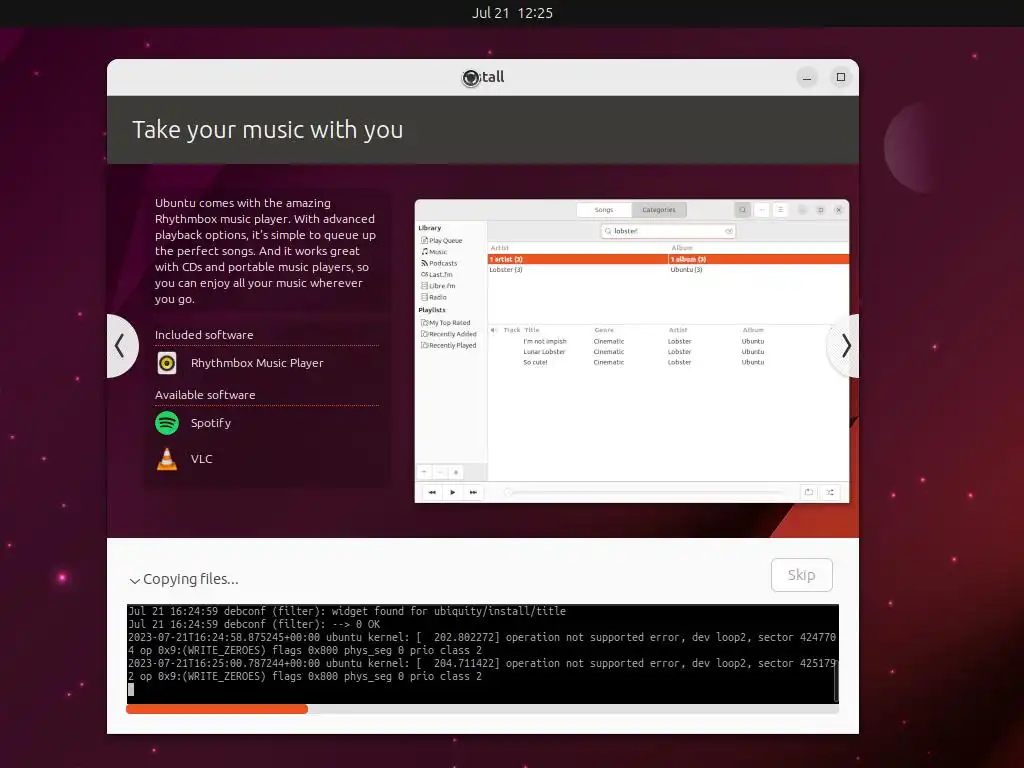Screen dimensions: 1024x768
Task: Select highlighted "1 artist (3)" row in screenshot
Action: [x=578, y=259]
